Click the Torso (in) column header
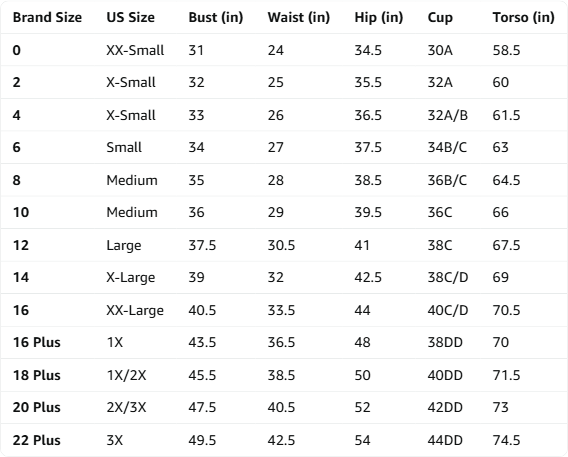The height and width of the screenshot is (457, 568). point(523,17)
